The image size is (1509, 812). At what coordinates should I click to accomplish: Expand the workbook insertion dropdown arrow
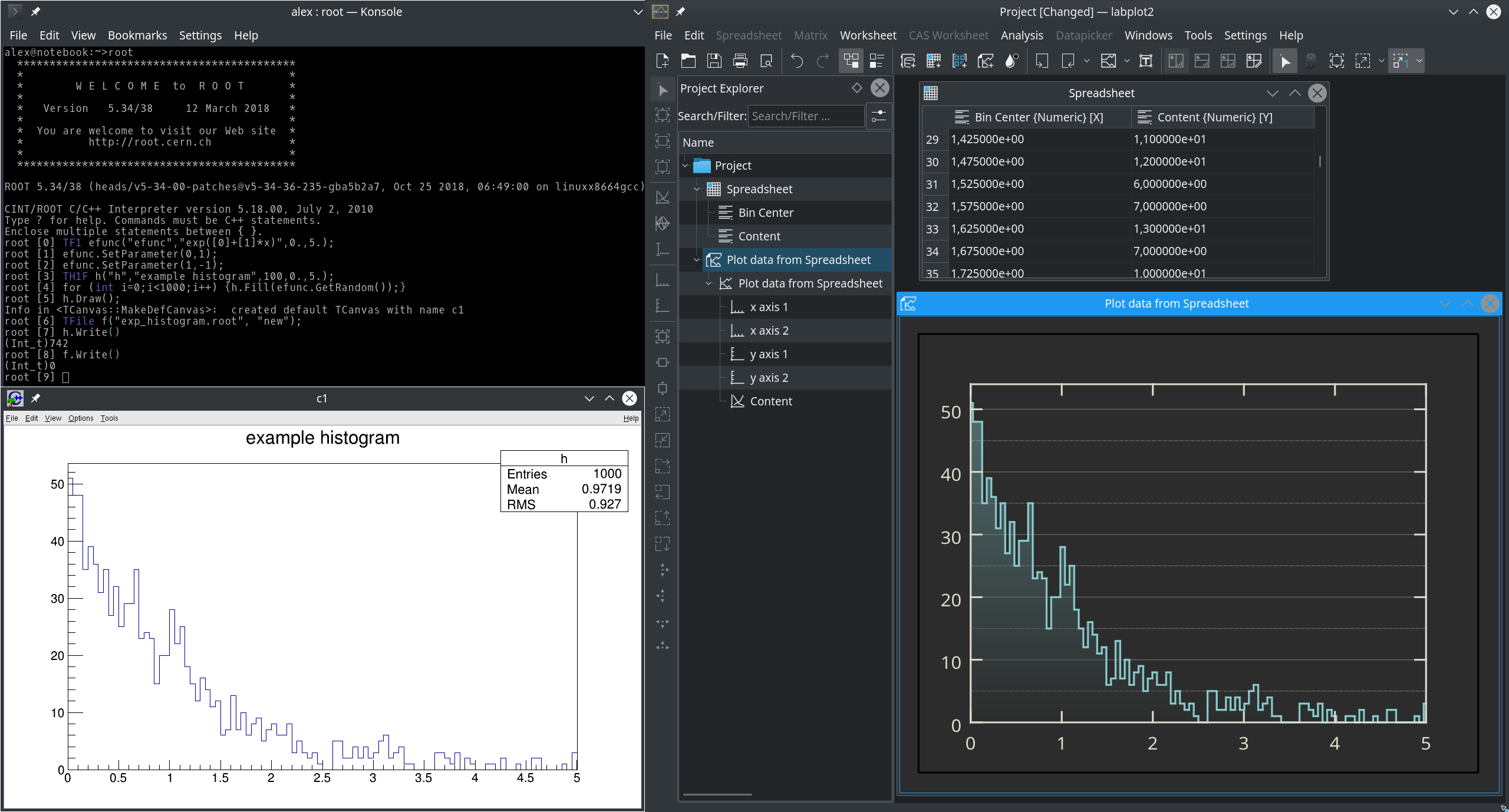point(1086,61)
